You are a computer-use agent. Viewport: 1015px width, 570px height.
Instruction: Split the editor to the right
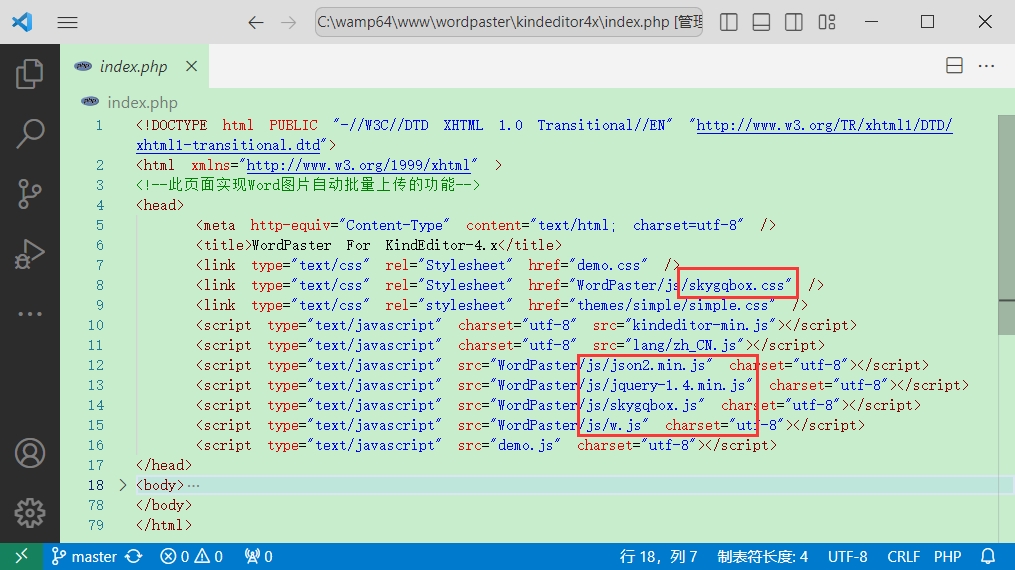(954, 66)
